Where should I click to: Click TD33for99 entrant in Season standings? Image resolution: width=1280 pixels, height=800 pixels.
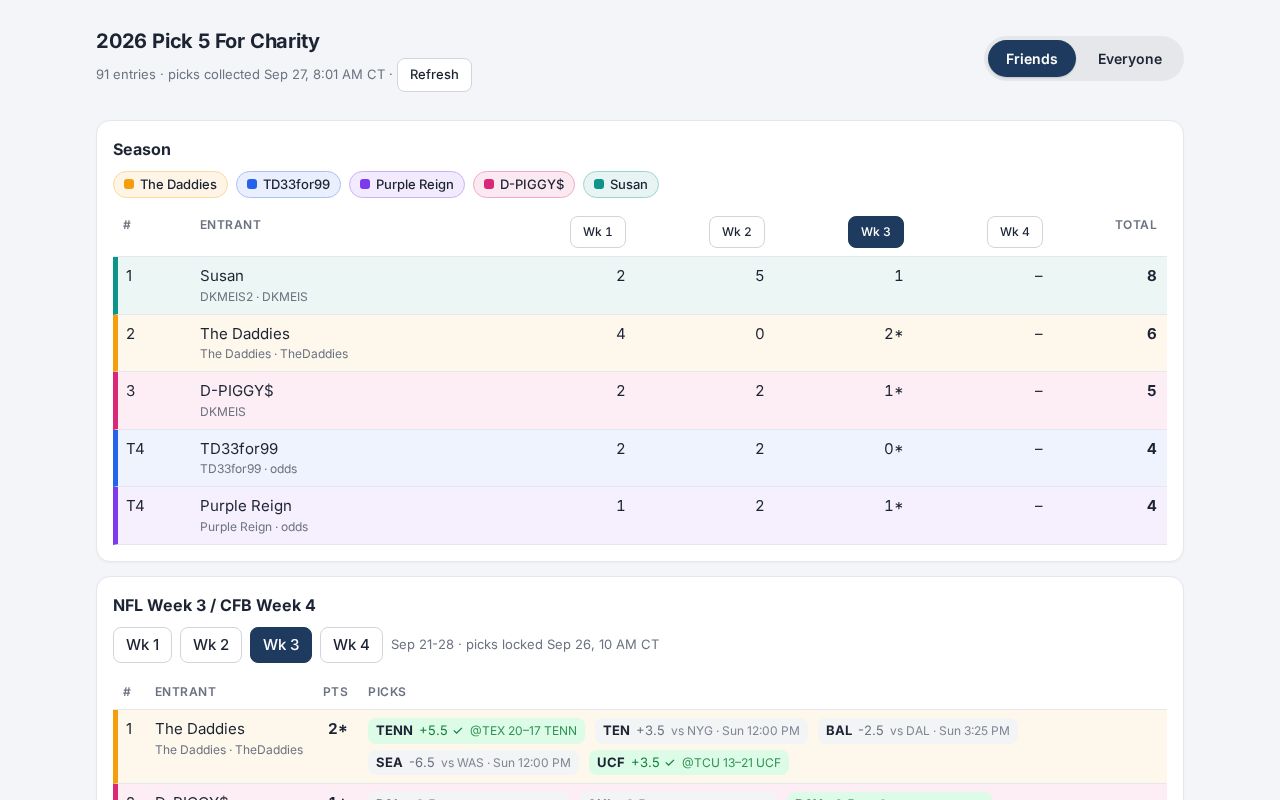click(x=239, y=449)
